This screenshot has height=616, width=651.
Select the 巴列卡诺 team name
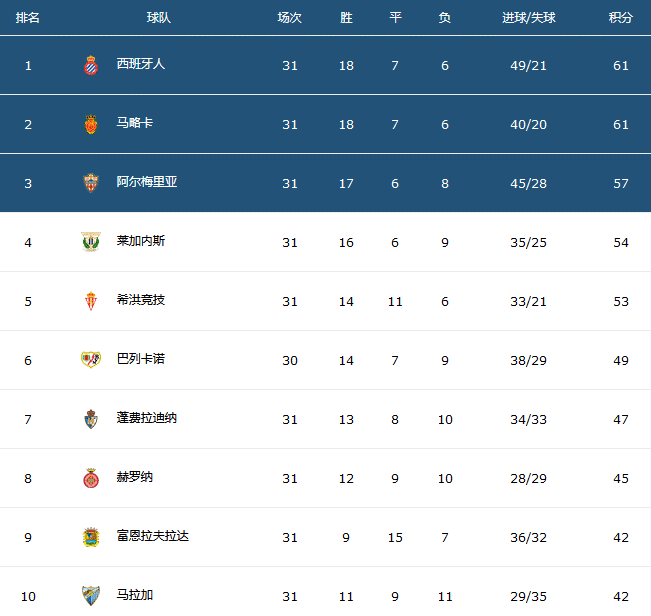pos(140,359)
